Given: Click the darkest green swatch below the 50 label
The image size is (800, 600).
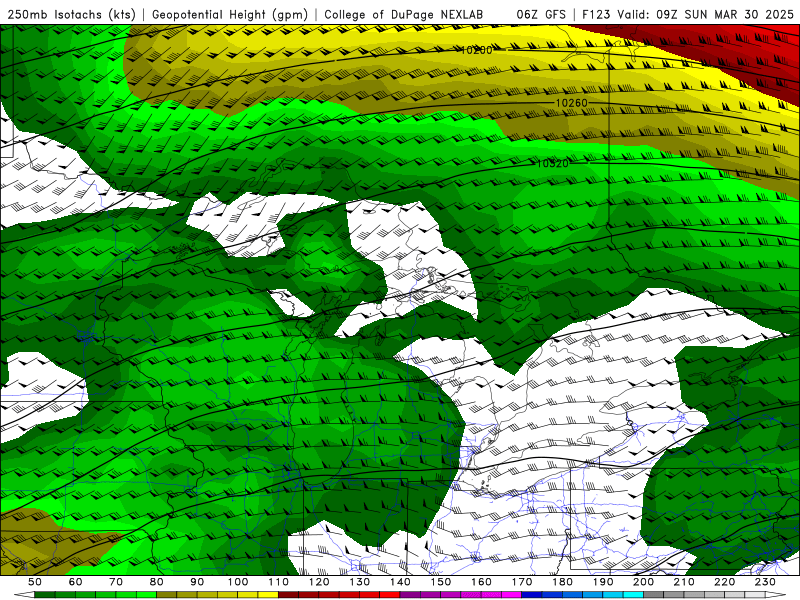Looking at the screenshot, I should [45, 595].
